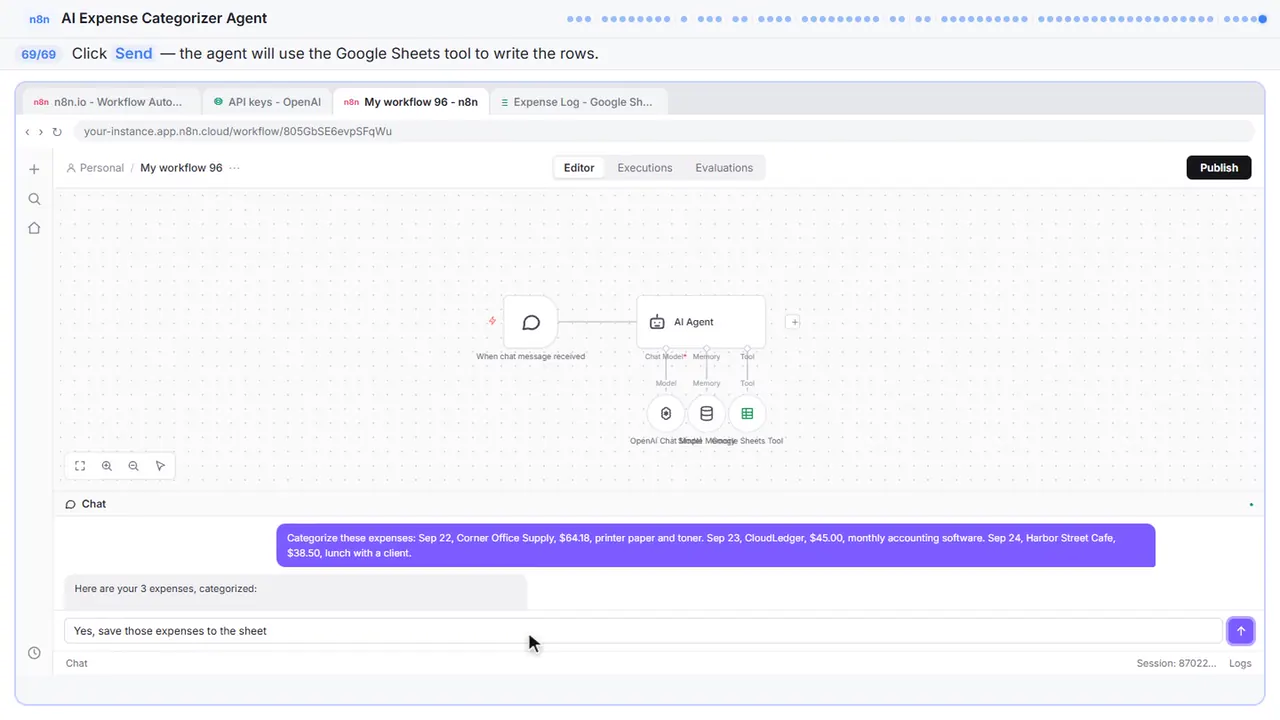
Task: Select the chat trigger node
Action: tap(531, 322)
